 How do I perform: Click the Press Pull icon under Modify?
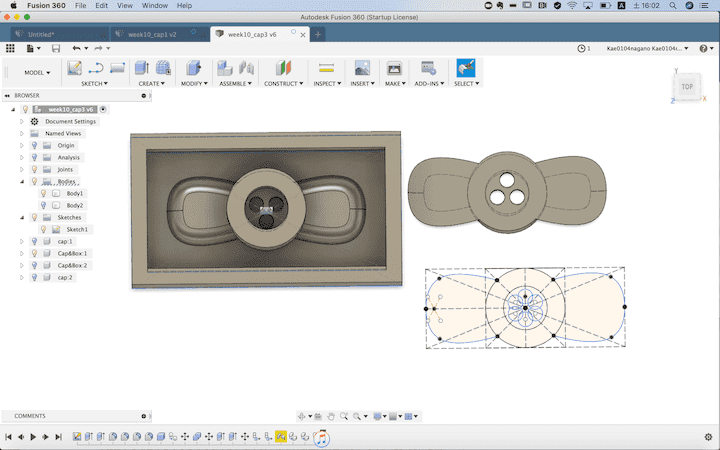click(193, 68)
